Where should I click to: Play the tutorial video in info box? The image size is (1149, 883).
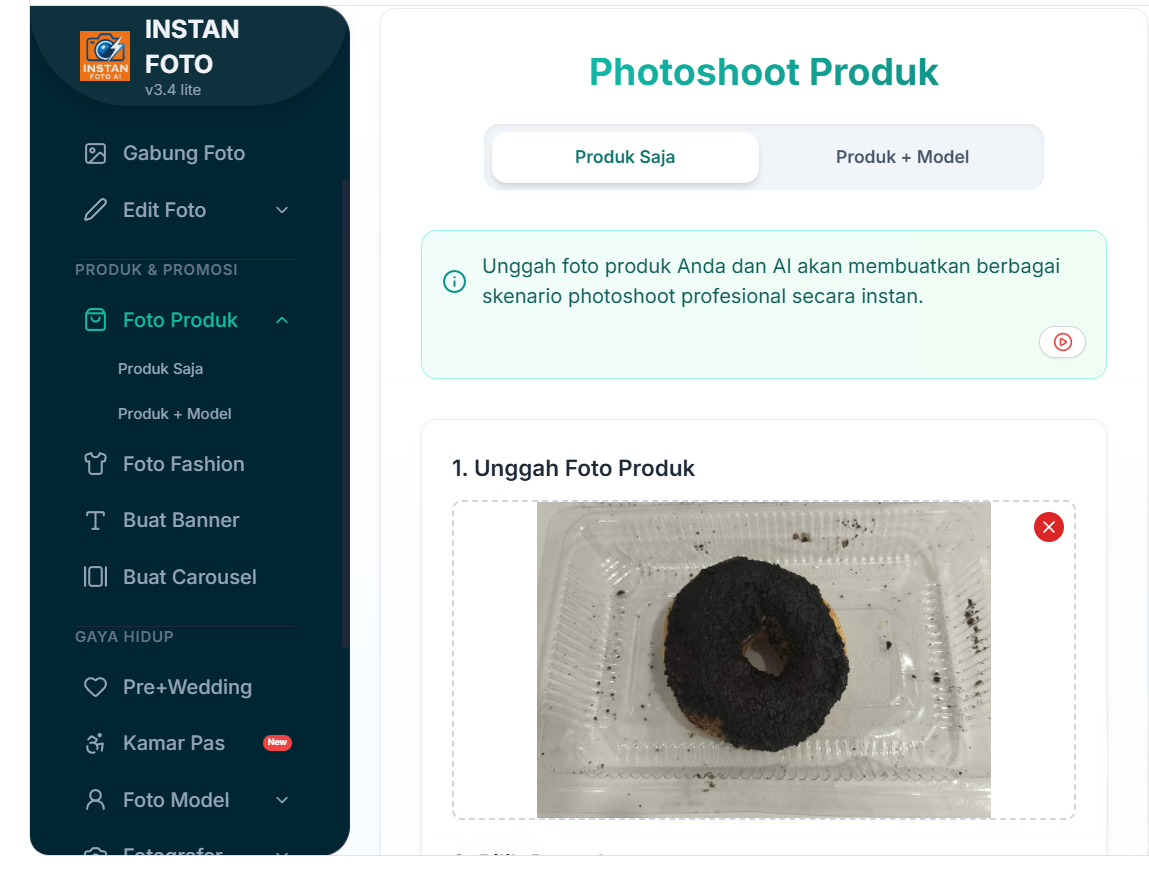point(1062,342)
